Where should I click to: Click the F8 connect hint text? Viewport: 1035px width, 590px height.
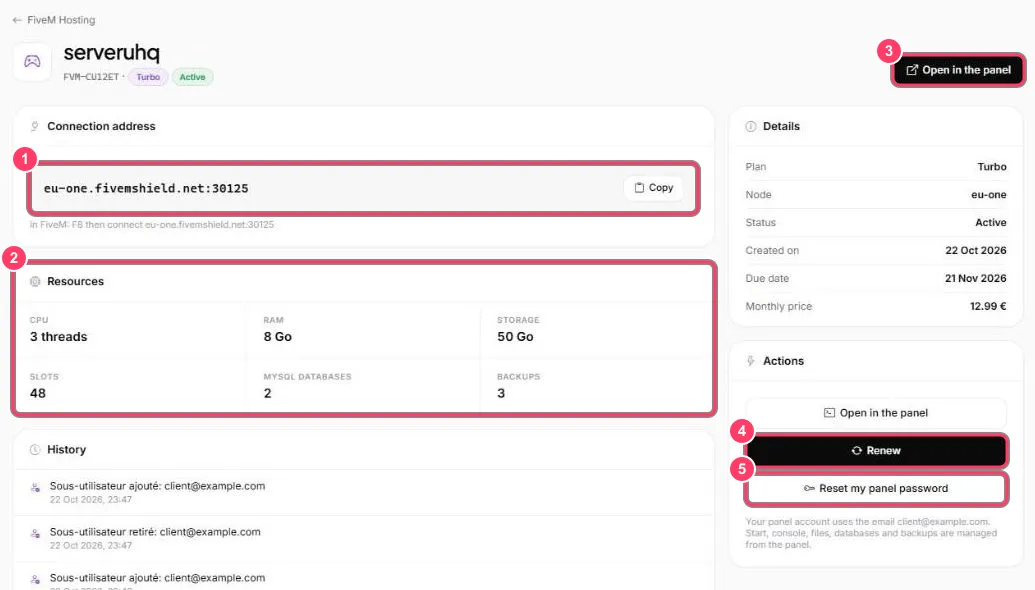point(152,225)
